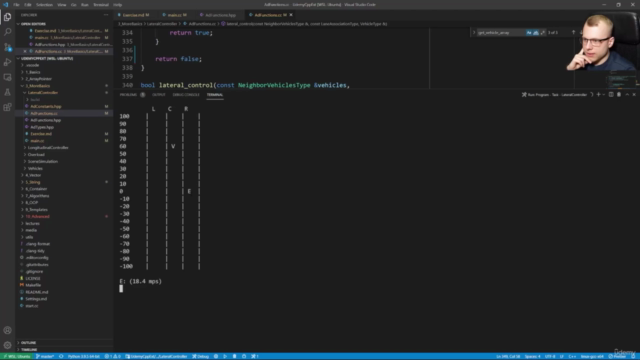Open the Accounts menu icon
640x360 pixels.
(x=7, y=330)
